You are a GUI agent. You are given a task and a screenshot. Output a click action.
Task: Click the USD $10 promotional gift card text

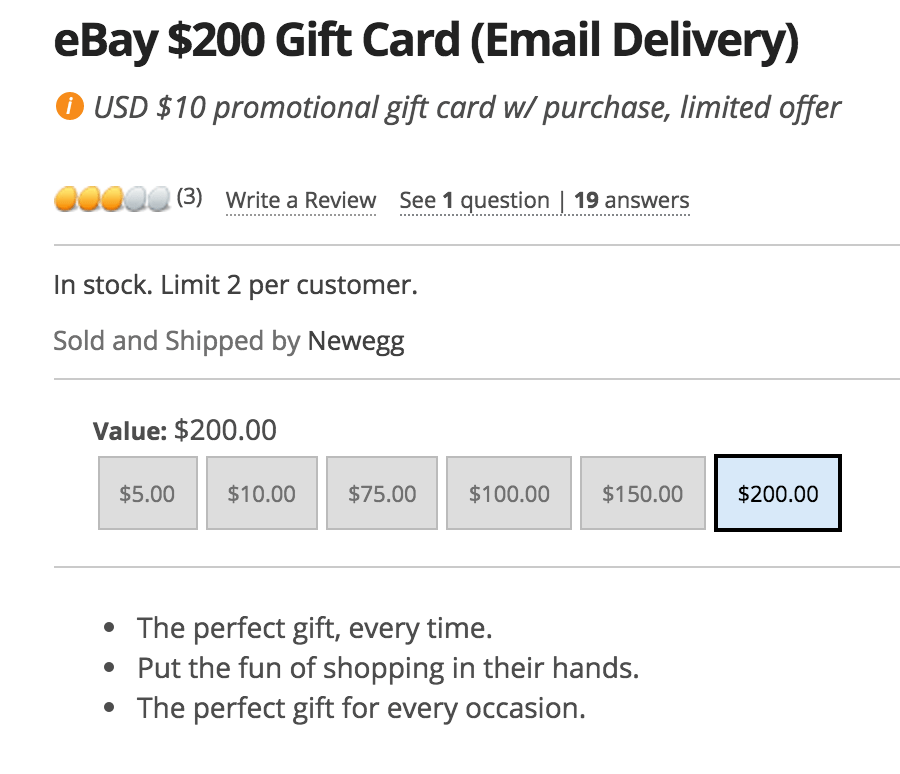pos(467,108)
